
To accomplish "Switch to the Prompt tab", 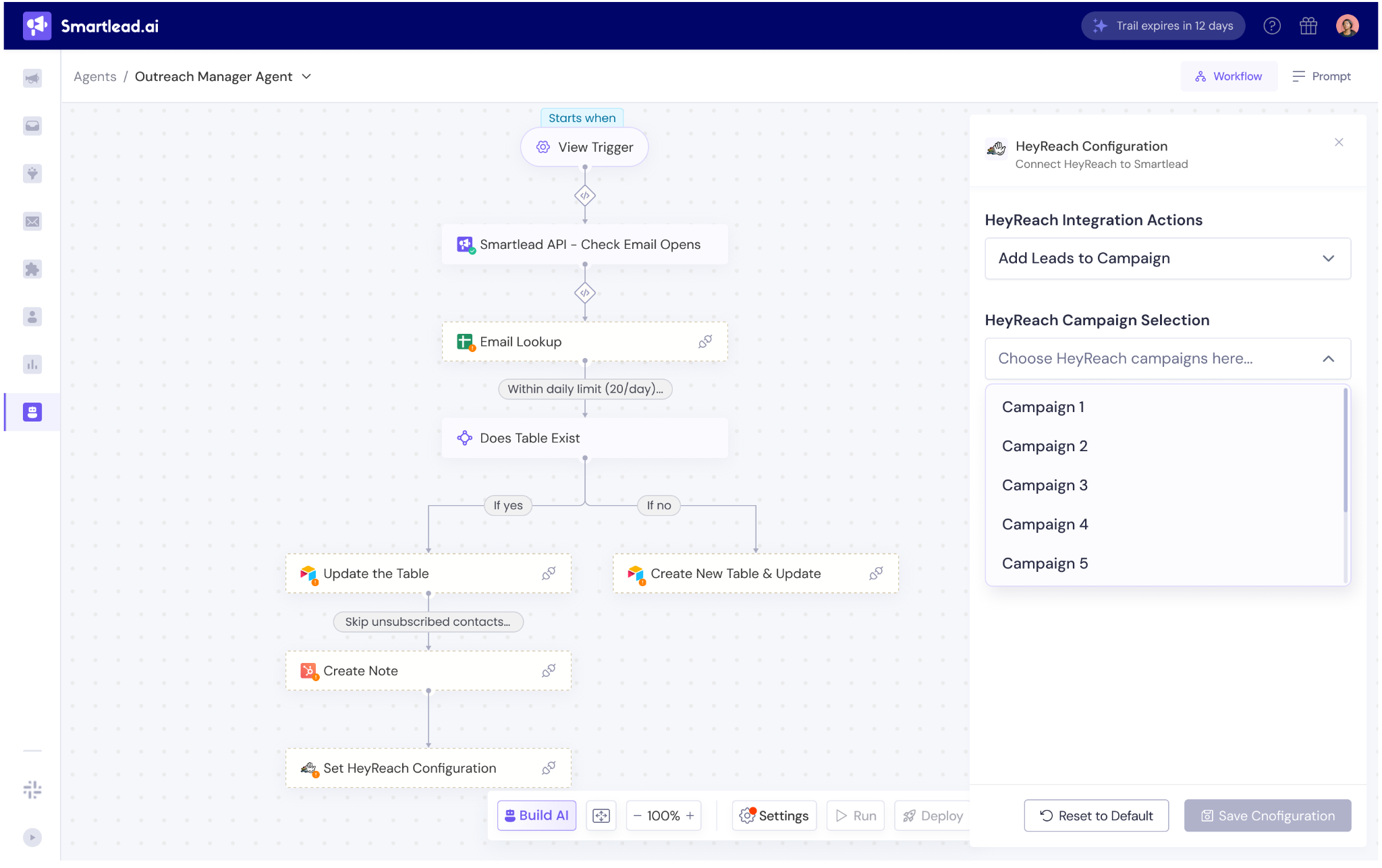I will [1321, 76].
